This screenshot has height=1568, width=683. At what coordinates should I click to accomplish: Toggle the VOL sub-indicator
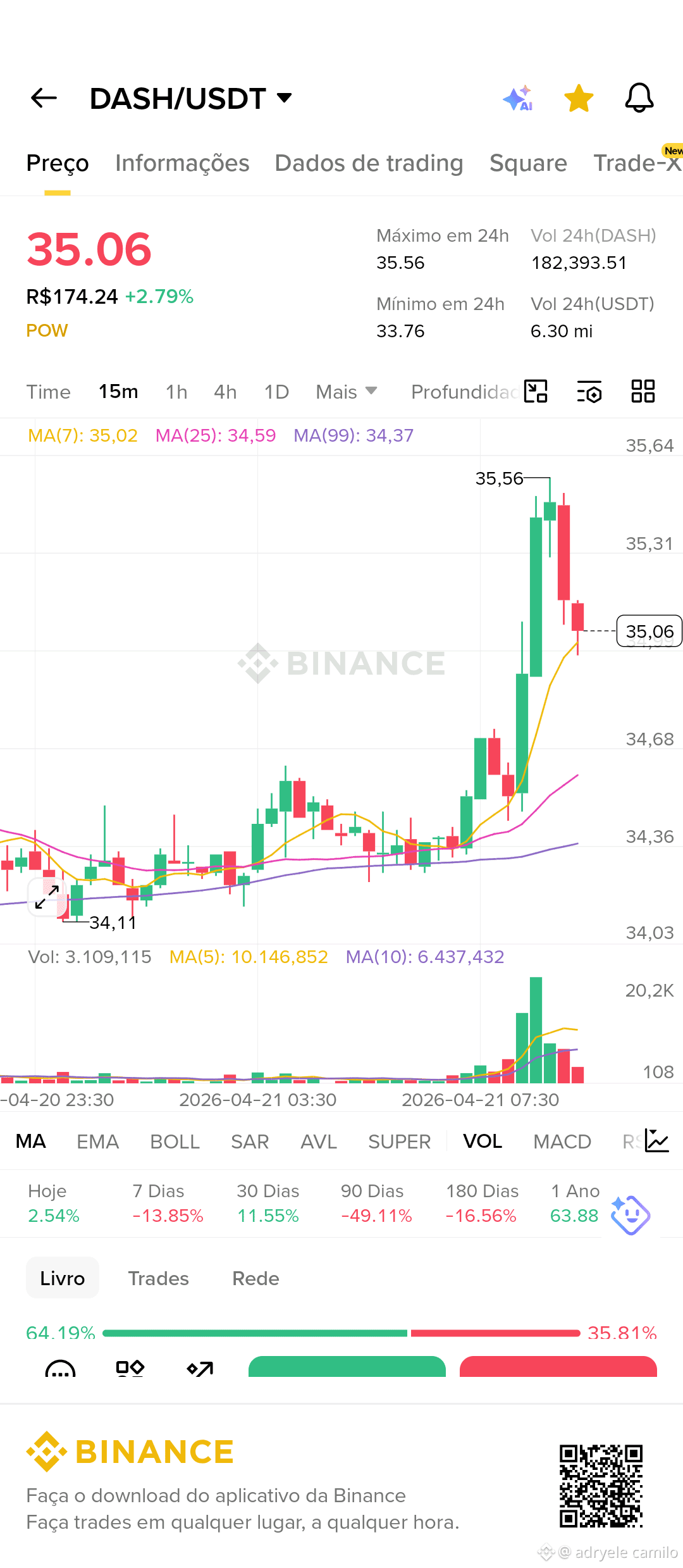pos(483,1142)
